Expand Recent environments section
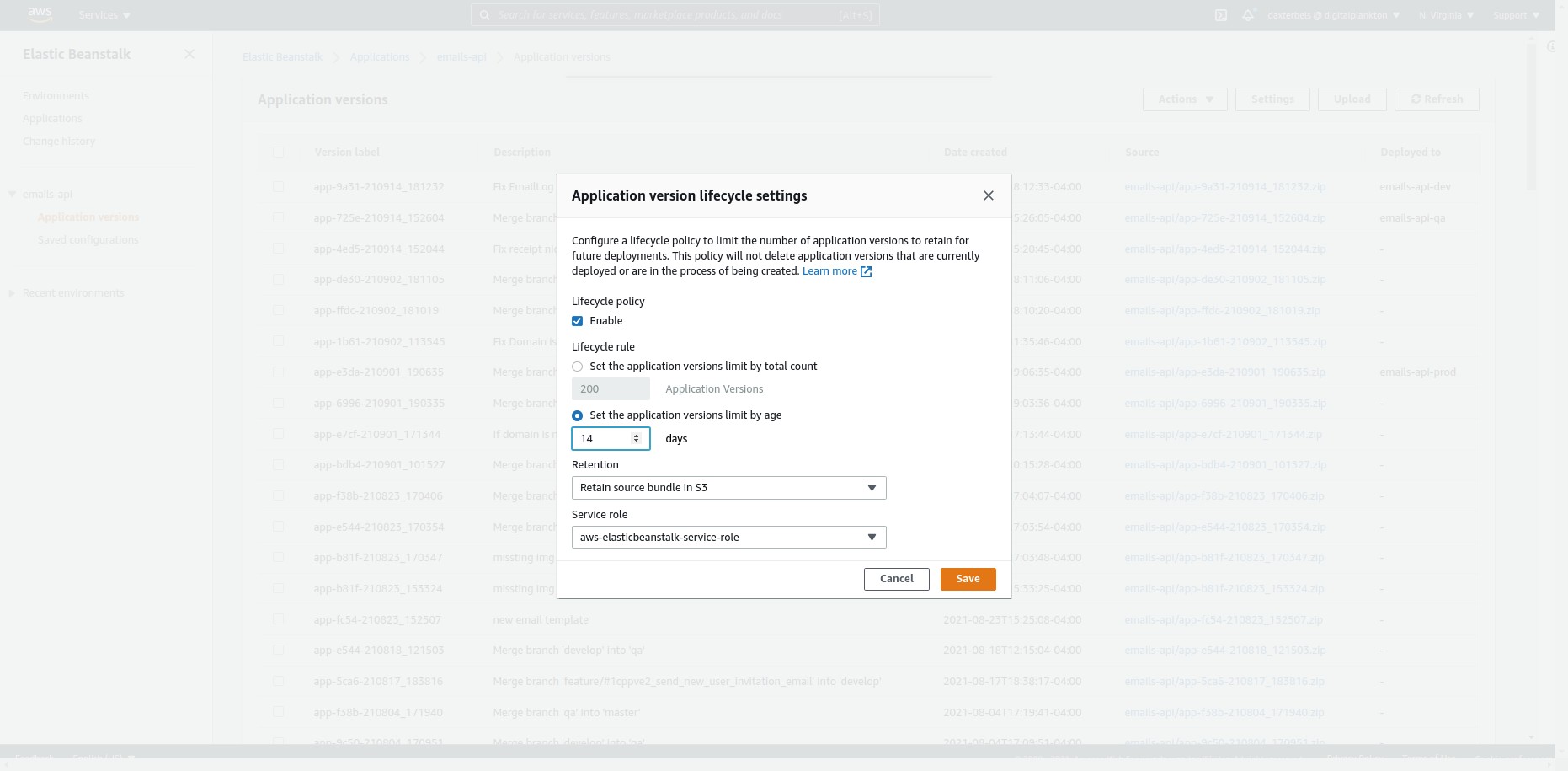This screenshot has width=1568, height=771. click(x=12, y=293)
